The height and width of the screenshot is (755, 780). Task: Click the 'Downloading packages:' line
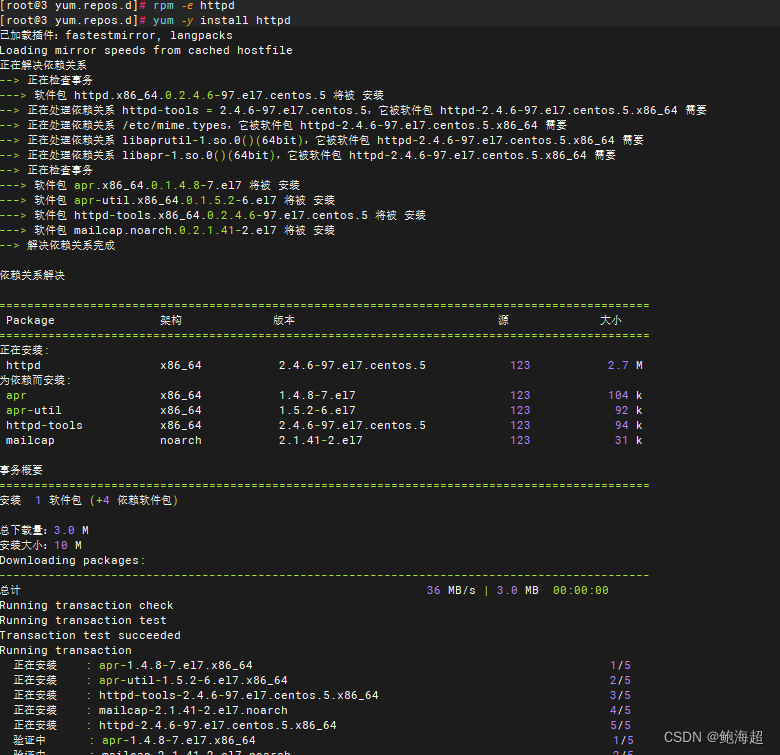73,561
